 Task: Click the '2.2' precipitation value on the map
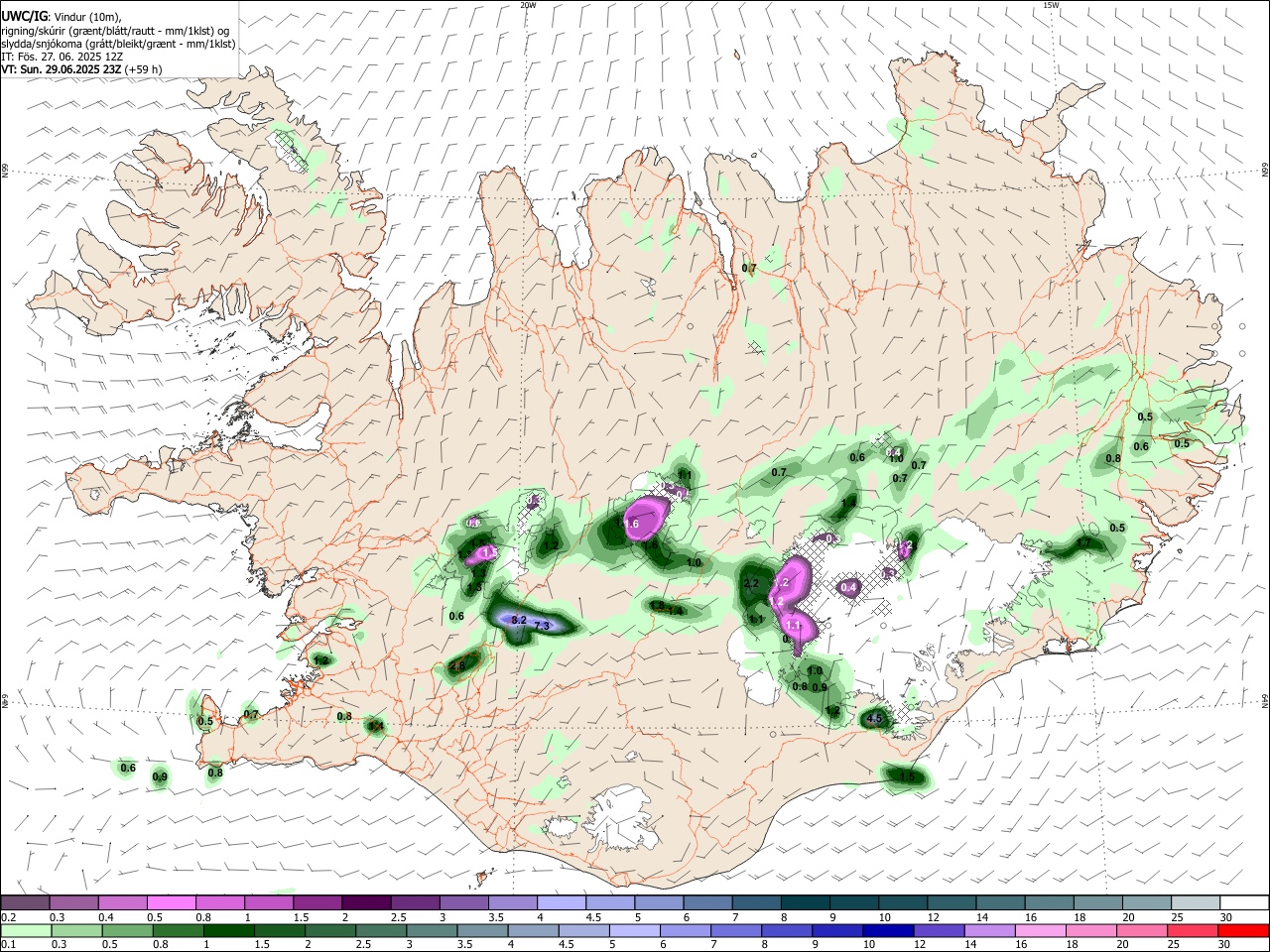tap(751, 583)
